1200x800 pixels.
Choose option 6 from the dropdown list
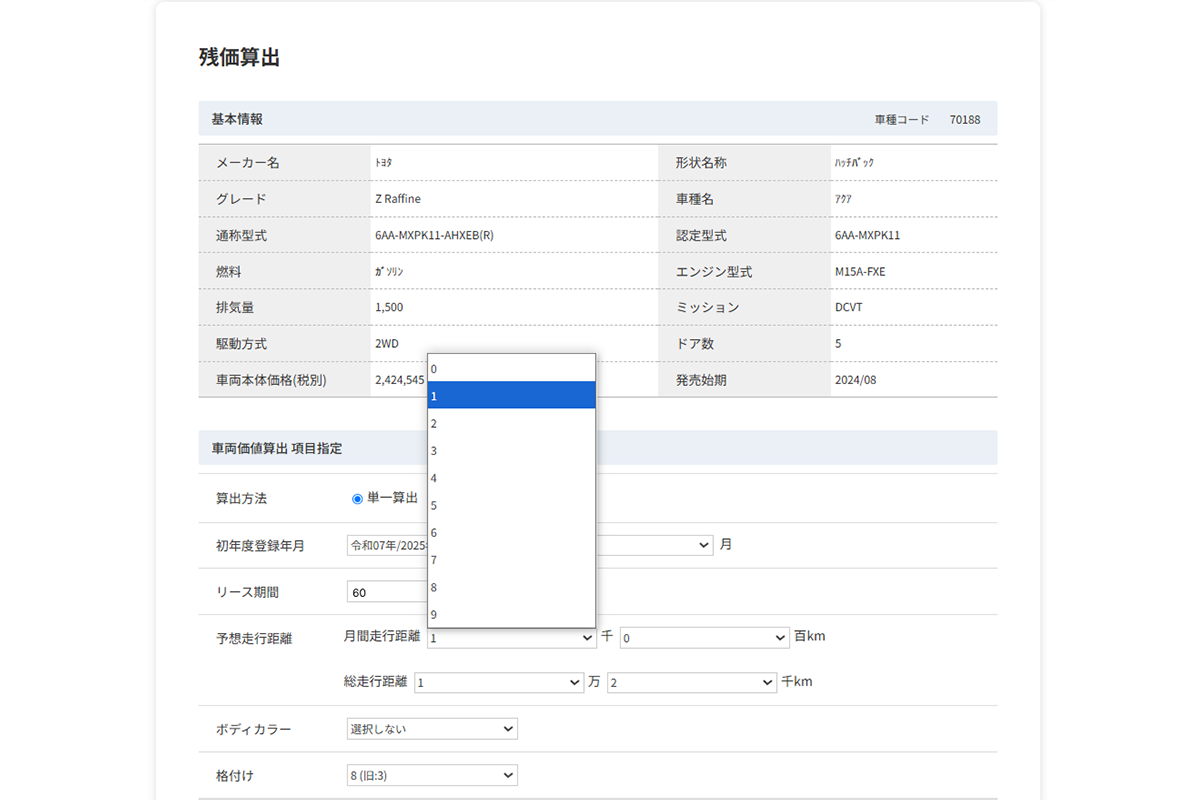pyautogui.click(x=511, y=532)
